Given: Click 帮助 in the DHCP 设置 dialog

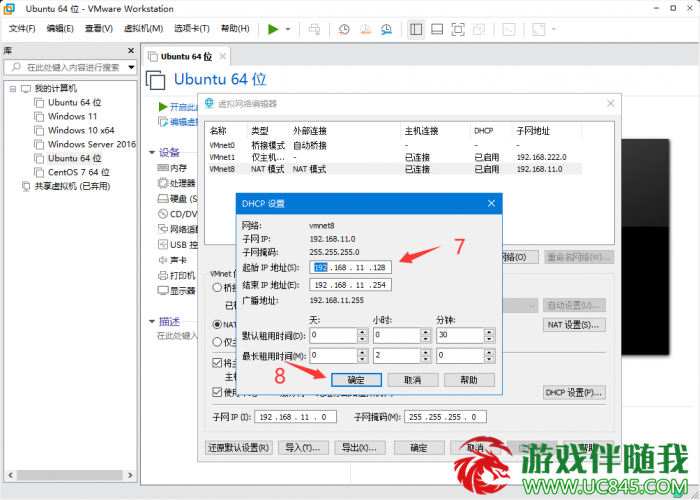Looking at the screenshot, I should [469, 380].
